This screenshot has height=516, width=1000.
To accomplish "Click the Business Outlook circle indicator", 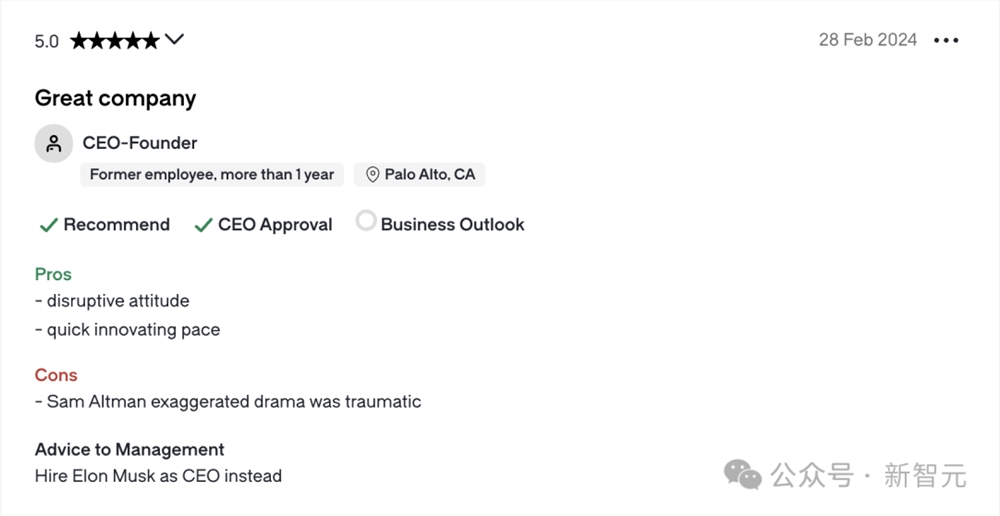I will (366, 222).
